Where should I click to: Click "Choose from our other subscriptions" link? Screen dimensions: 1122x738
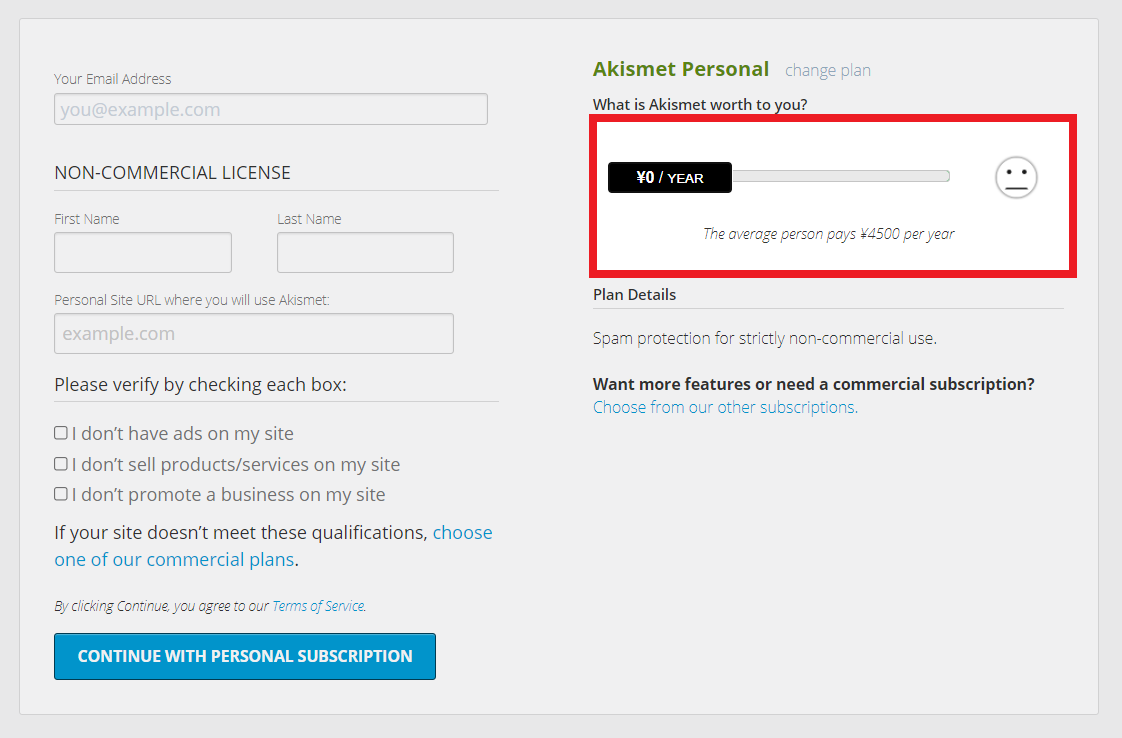(726, 407)
